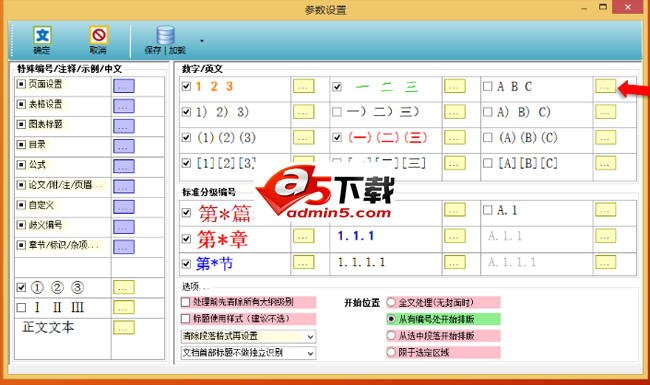Uncheck the 第*篇 checkbox
The height and width of the screenshot is (385, 650).
[186, 213]
